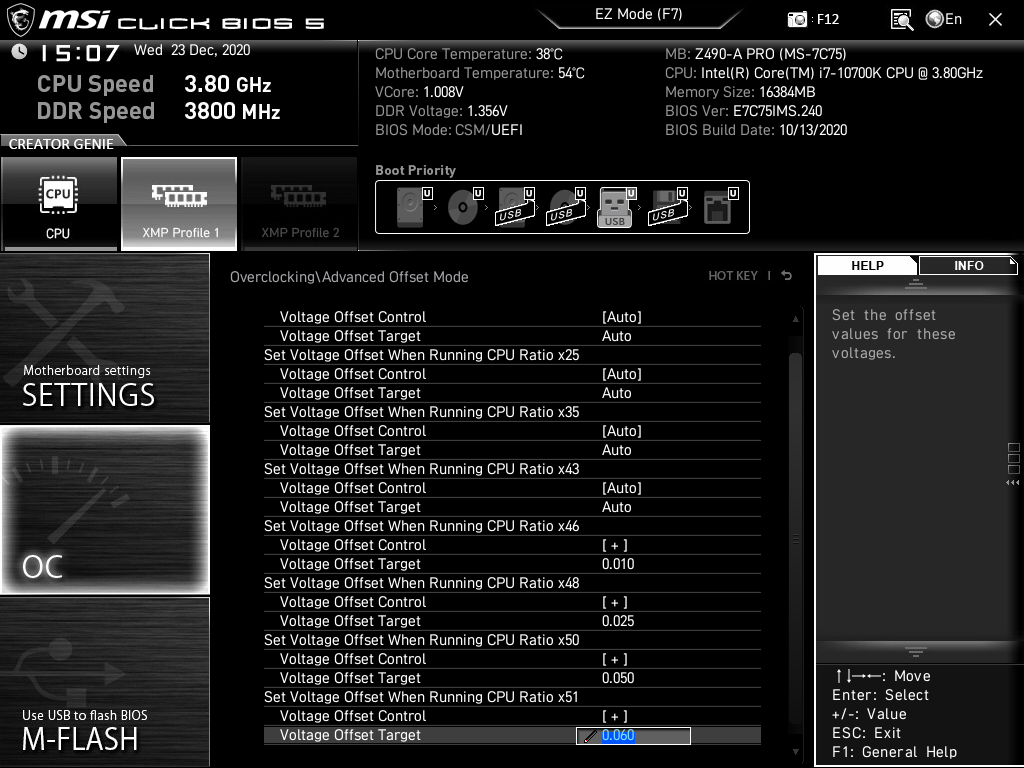This screenshot has width=1024, height=768.
Task: Click the clock icon beside the time
Action: [20, 51]
